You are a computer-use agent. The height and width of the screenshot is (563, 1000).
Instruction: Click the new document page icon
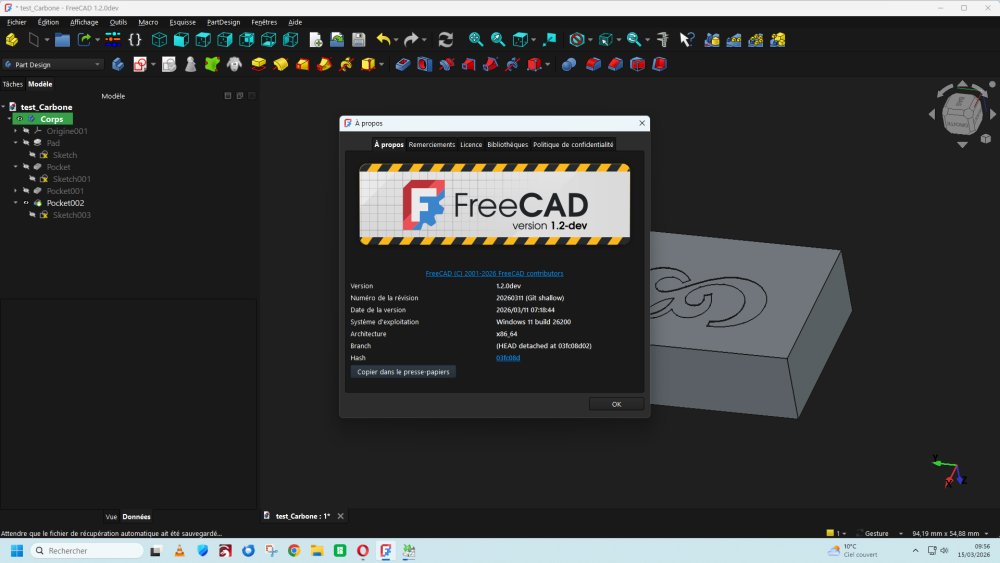[x=315, y=40]
